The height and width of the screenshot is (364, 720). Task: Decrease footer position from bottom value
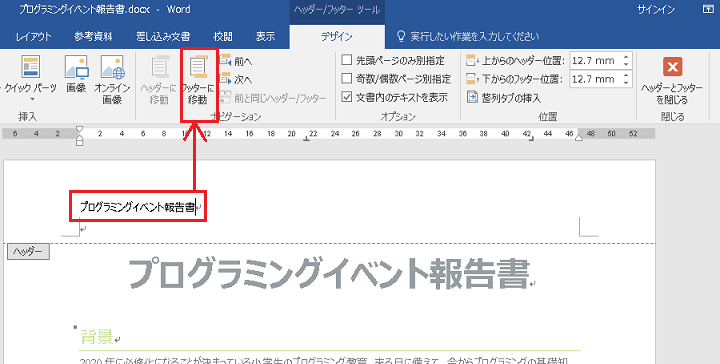626,83
